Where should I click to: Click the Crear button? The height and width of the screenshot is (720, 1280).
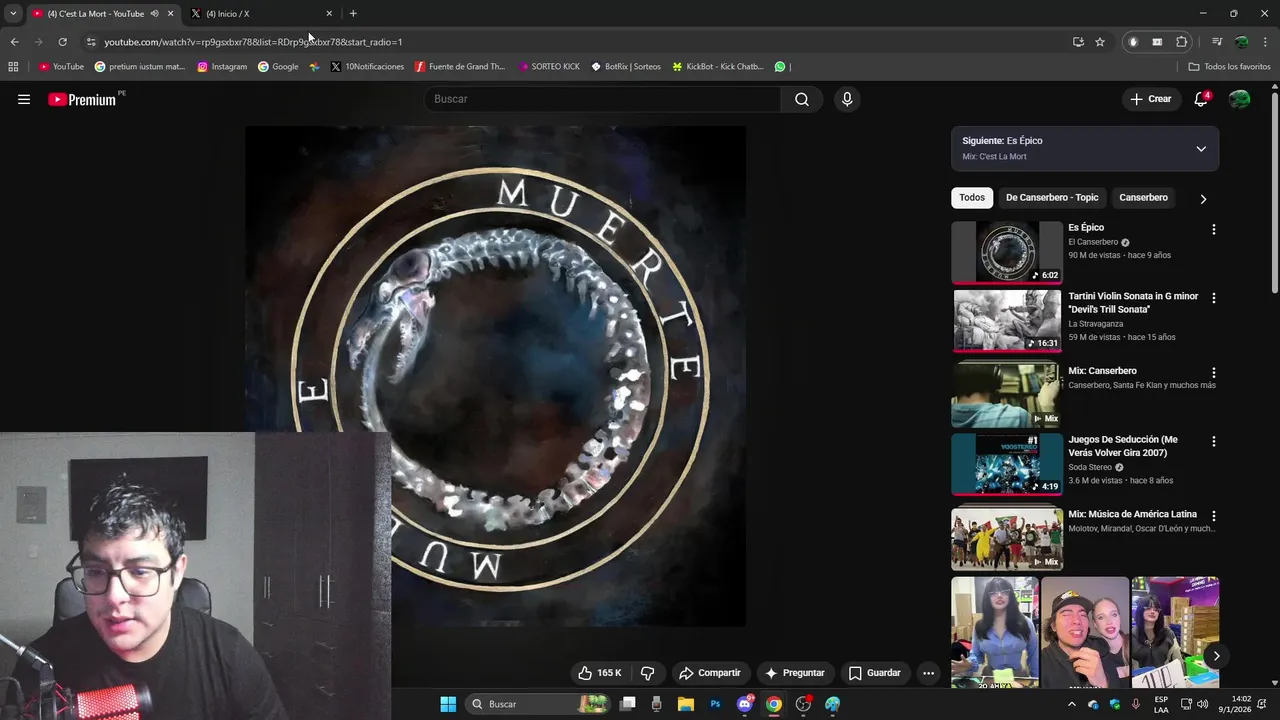pyautogui.click(x=1150, y=99)
